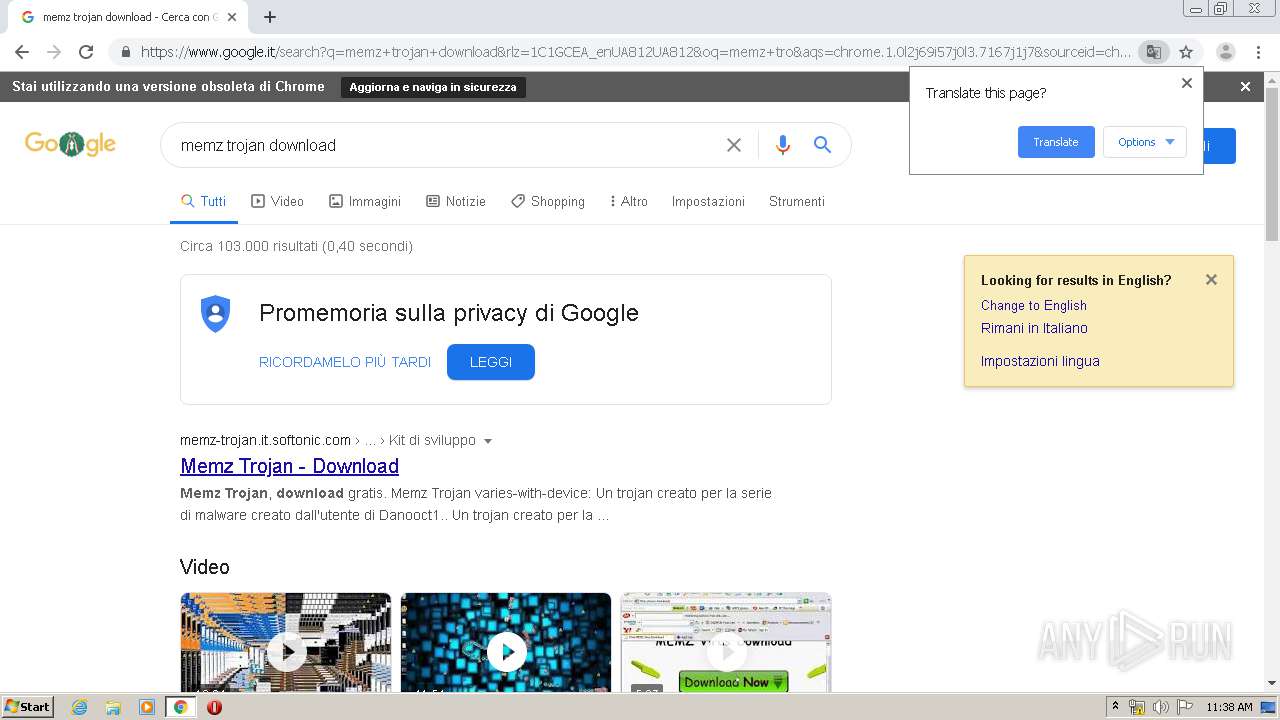Start voice search with the microphone icon
This screenshot has width=1280, height=720.
coord(783,145)
